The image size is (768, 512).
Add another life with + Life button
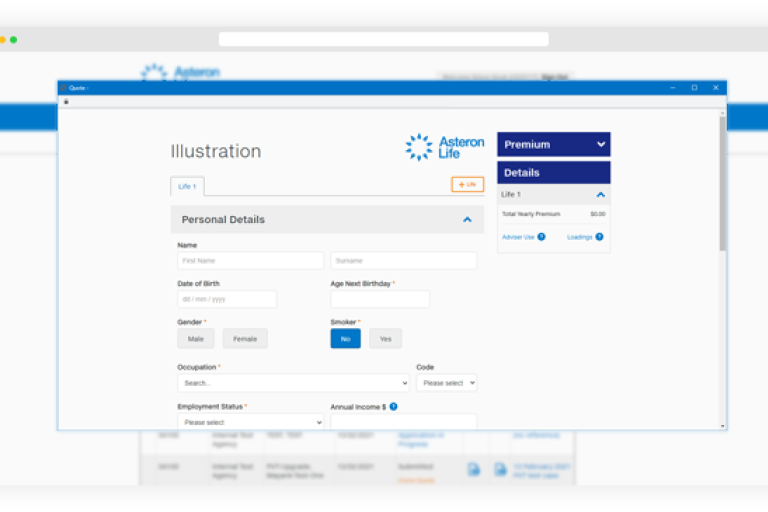point(467,185)
